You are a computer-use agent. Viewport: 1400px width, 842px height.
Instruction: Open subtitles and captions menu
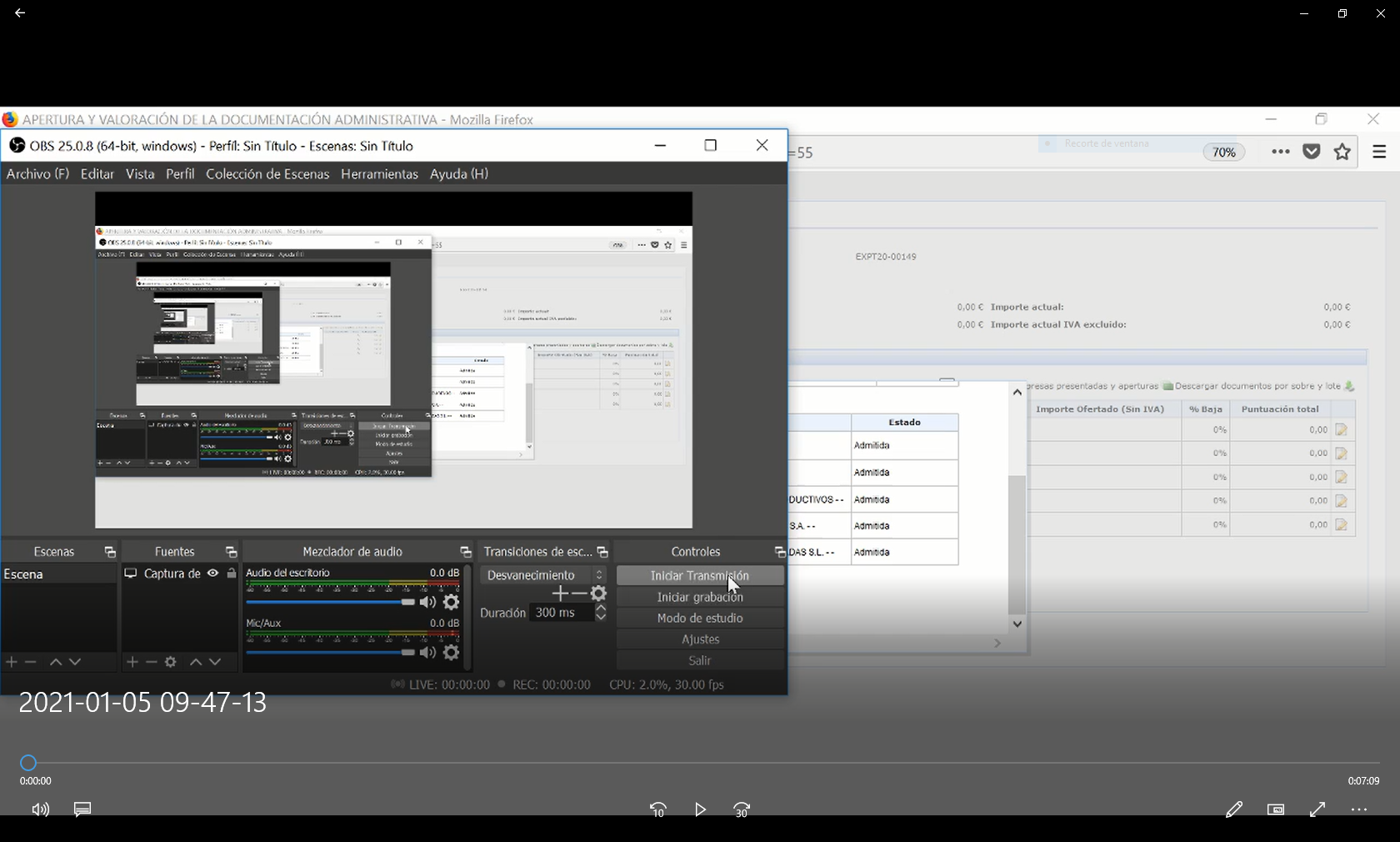pos(82,809)
